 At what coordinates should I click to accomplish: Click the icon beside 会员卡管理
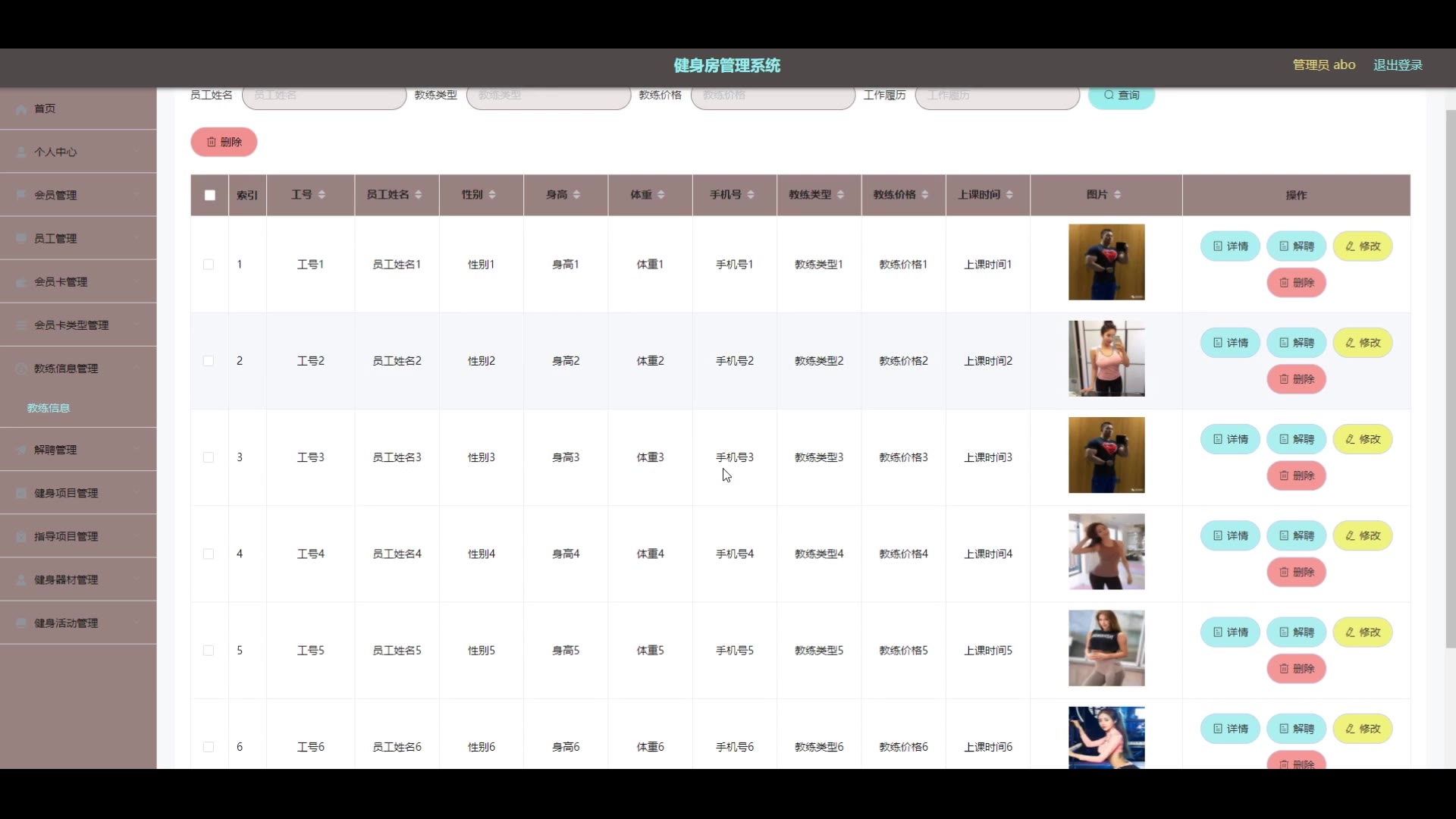pyautogui.click(x=21, y=282)
